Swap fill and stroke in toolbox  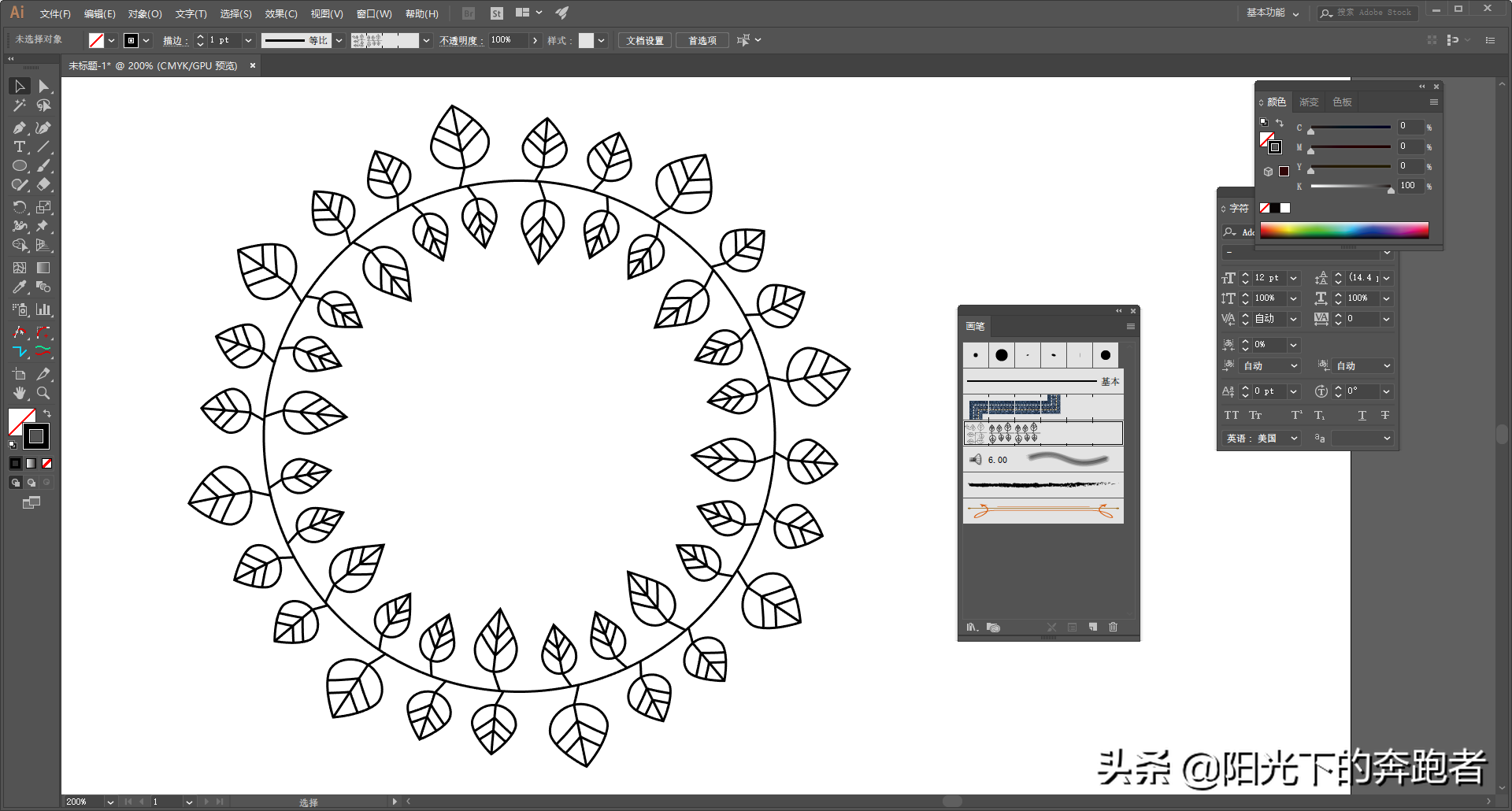coord(47,413)
